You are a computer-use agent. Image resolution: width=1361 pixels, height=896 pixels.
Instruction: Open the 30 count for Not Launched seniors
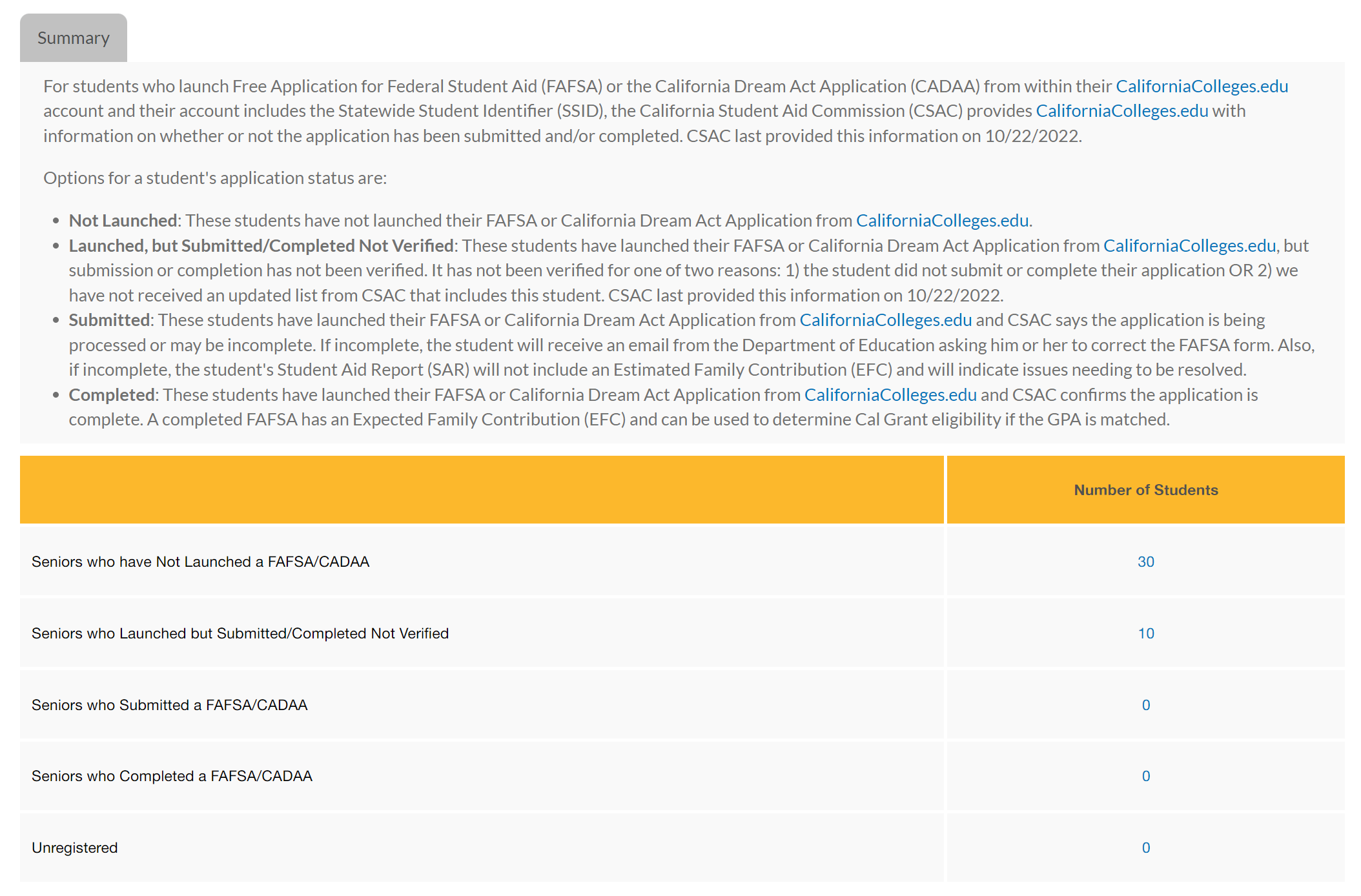tap(1145, 562)
